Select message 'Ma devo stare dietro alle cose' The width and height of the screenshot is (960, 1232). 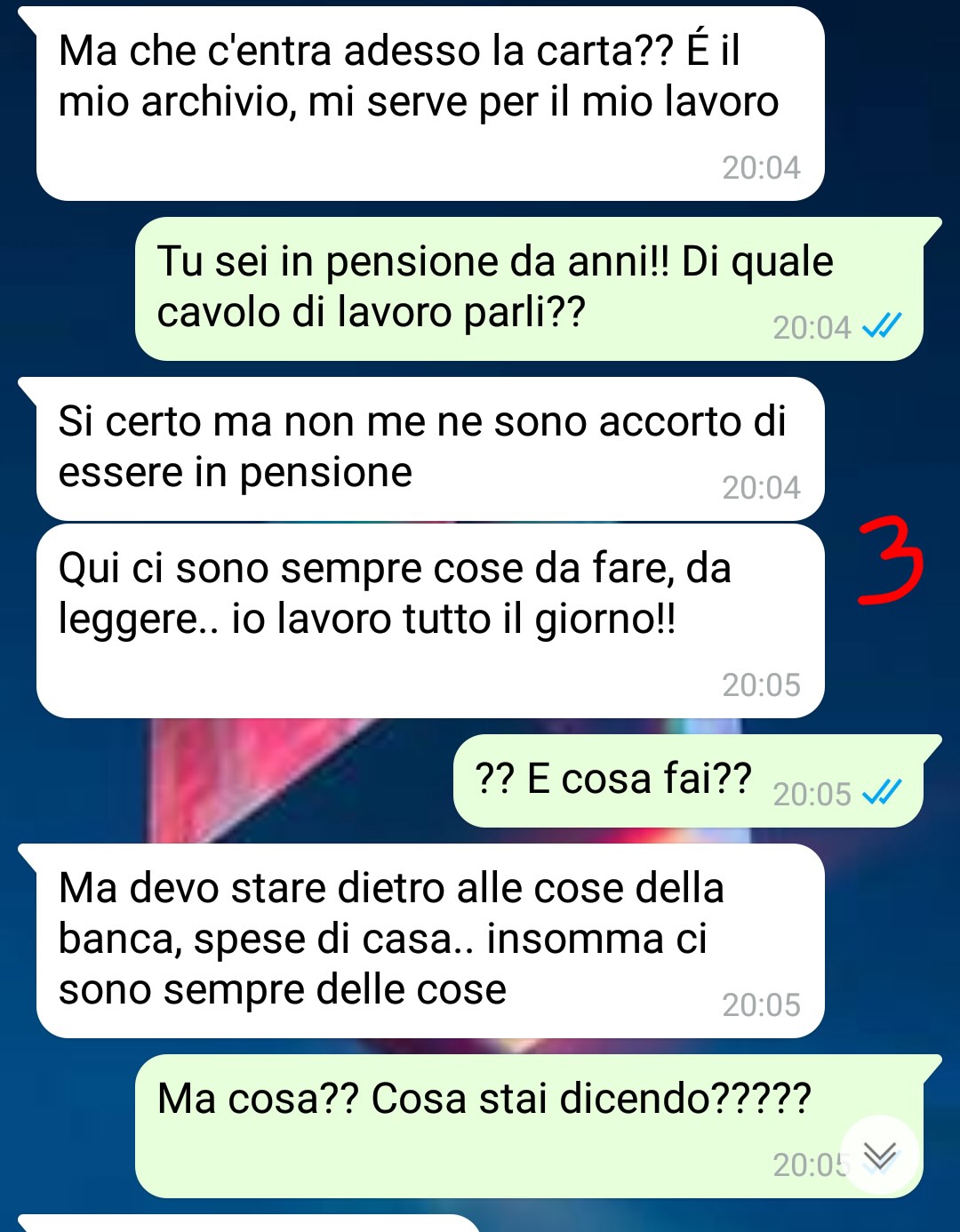click(430, 940)
